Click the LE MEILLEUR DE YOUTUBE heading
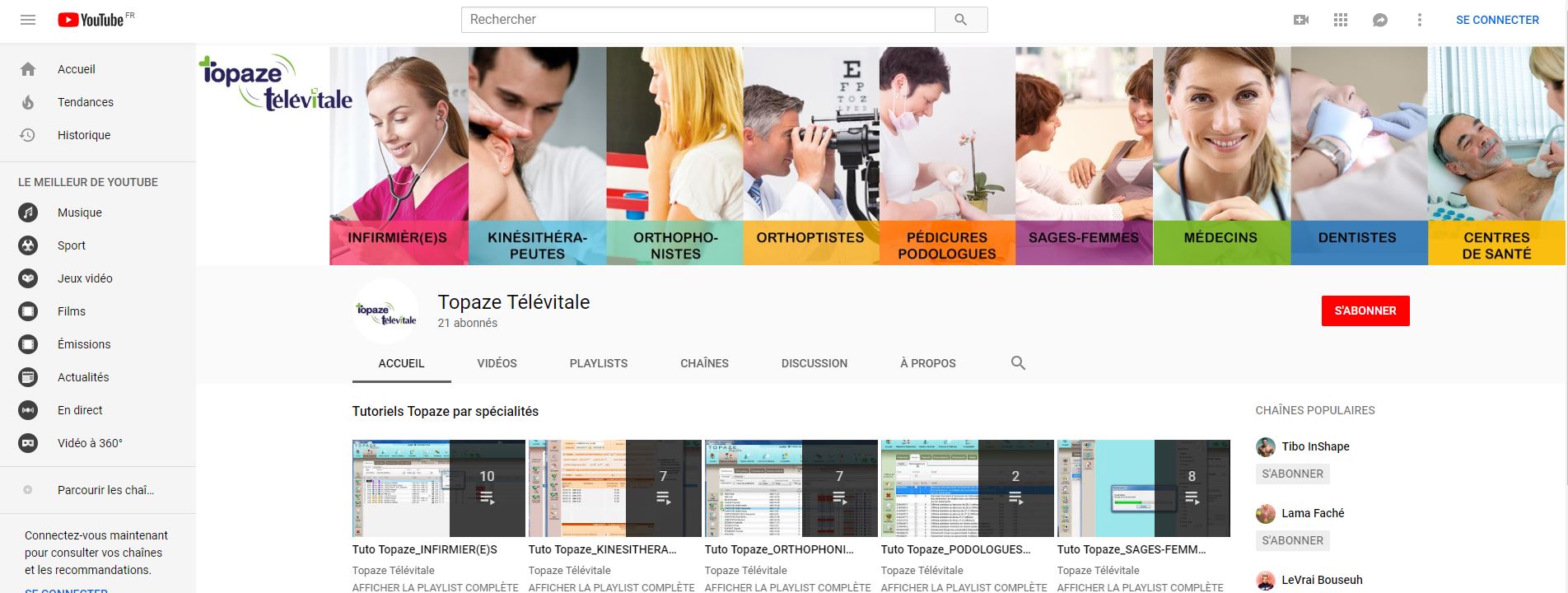 click(88, 182)
